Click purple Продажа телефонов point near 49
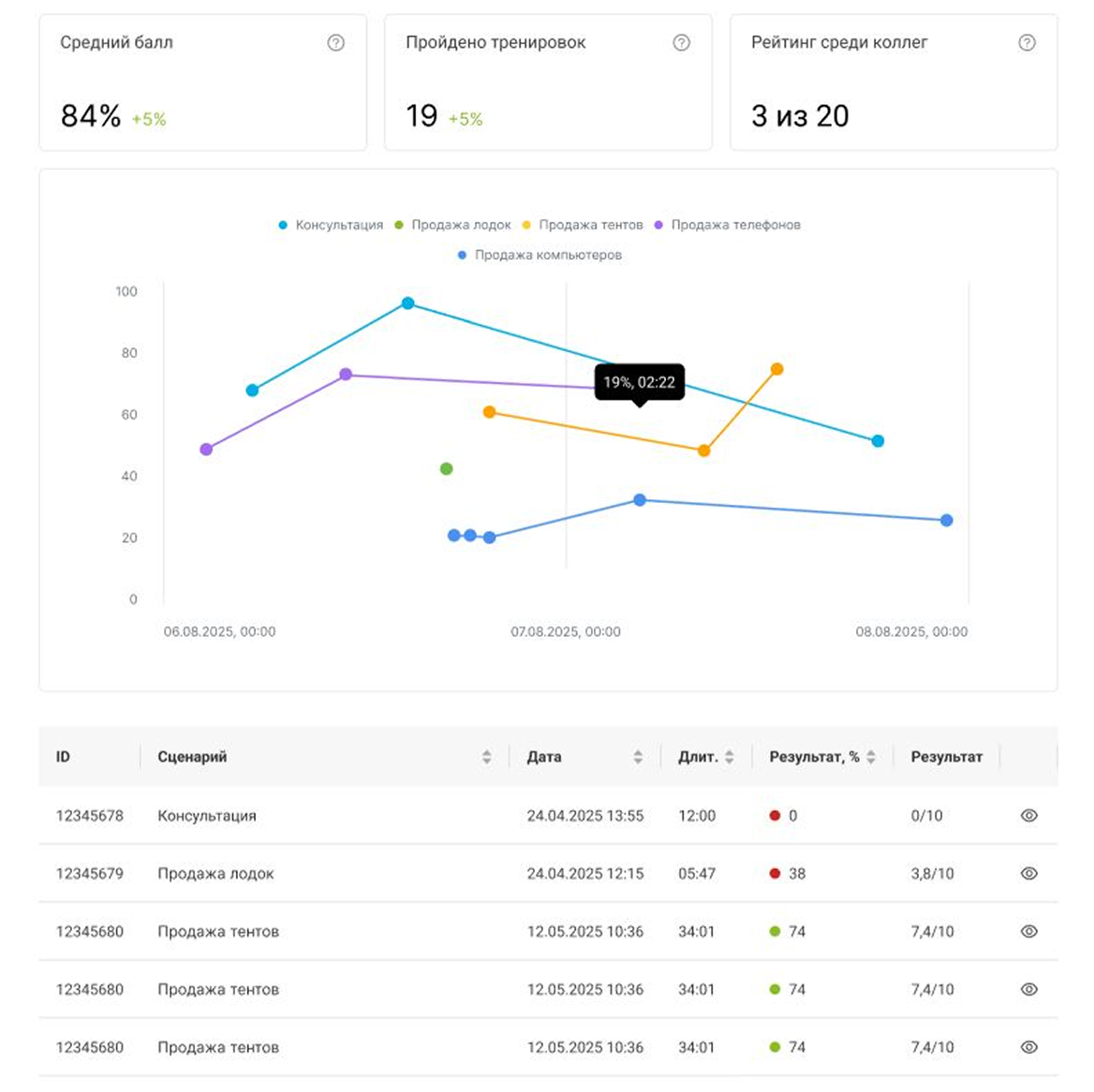This screenshot has height=1092, width=1094. tap(206, 450)
